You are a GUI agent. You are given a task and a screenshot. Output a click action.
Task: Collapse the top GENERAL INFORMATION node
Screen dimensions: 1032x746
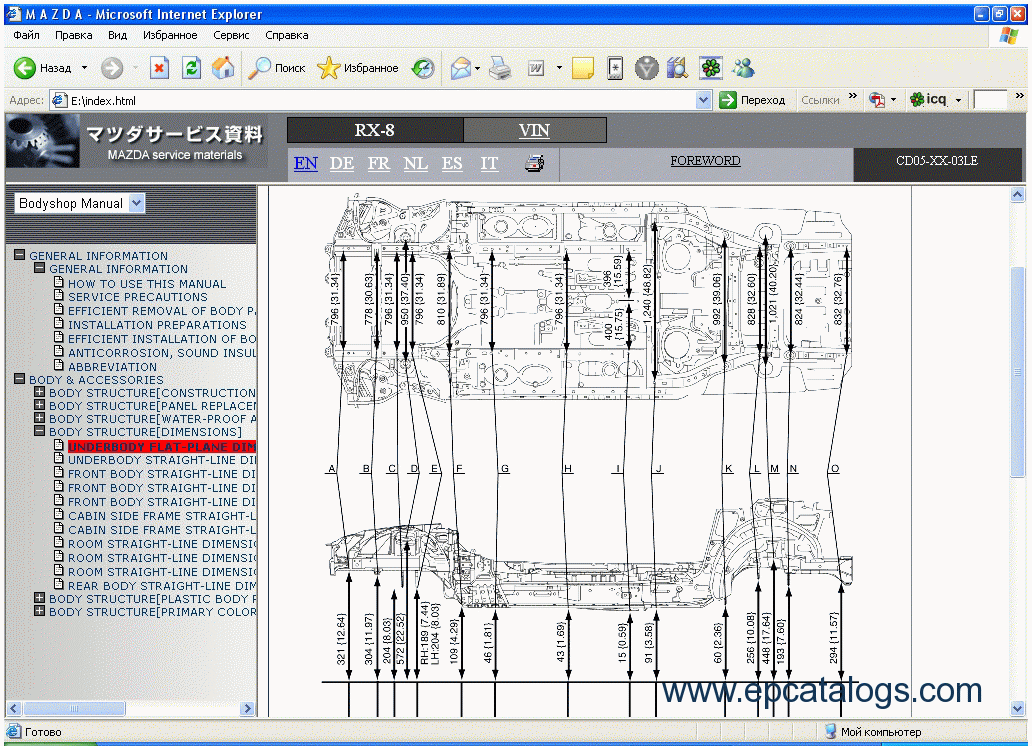click(20, 255)
